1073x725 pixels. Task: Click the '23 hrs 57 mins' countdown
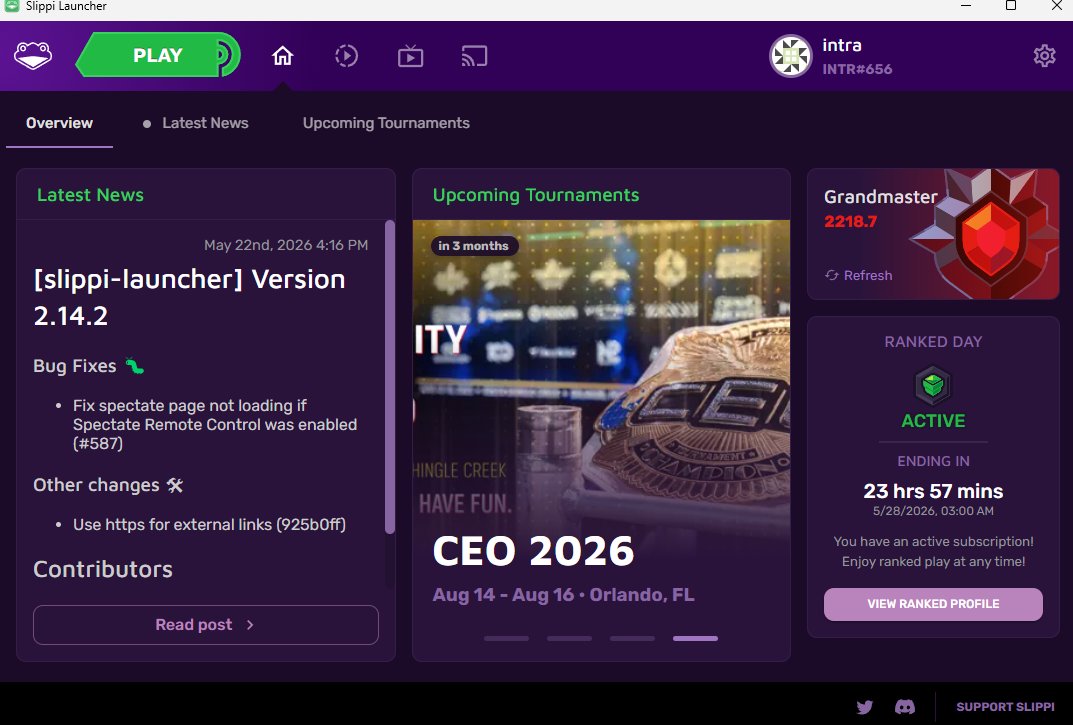click(x=933, y=491)
